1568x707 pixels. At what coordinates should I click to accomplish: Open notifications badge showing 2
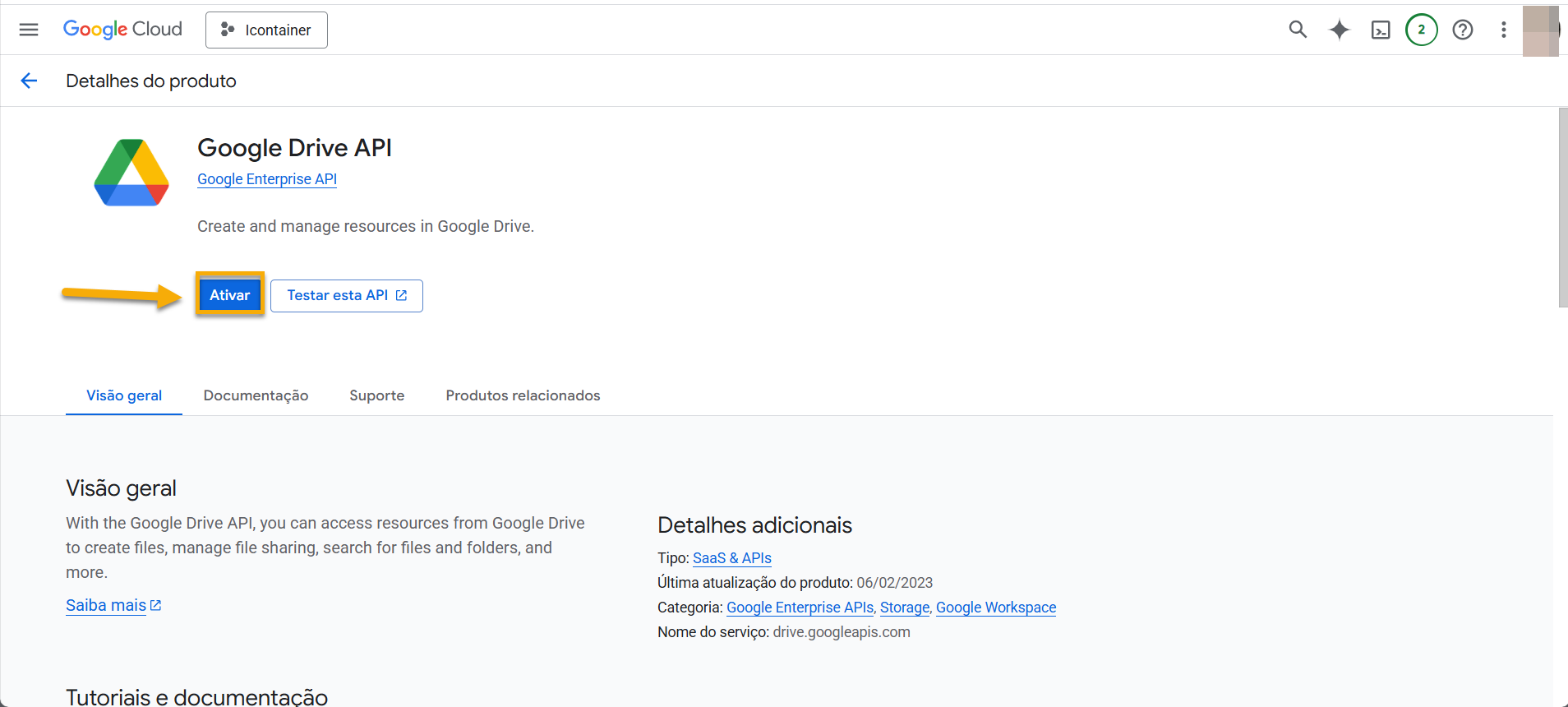coord(1422,30)
